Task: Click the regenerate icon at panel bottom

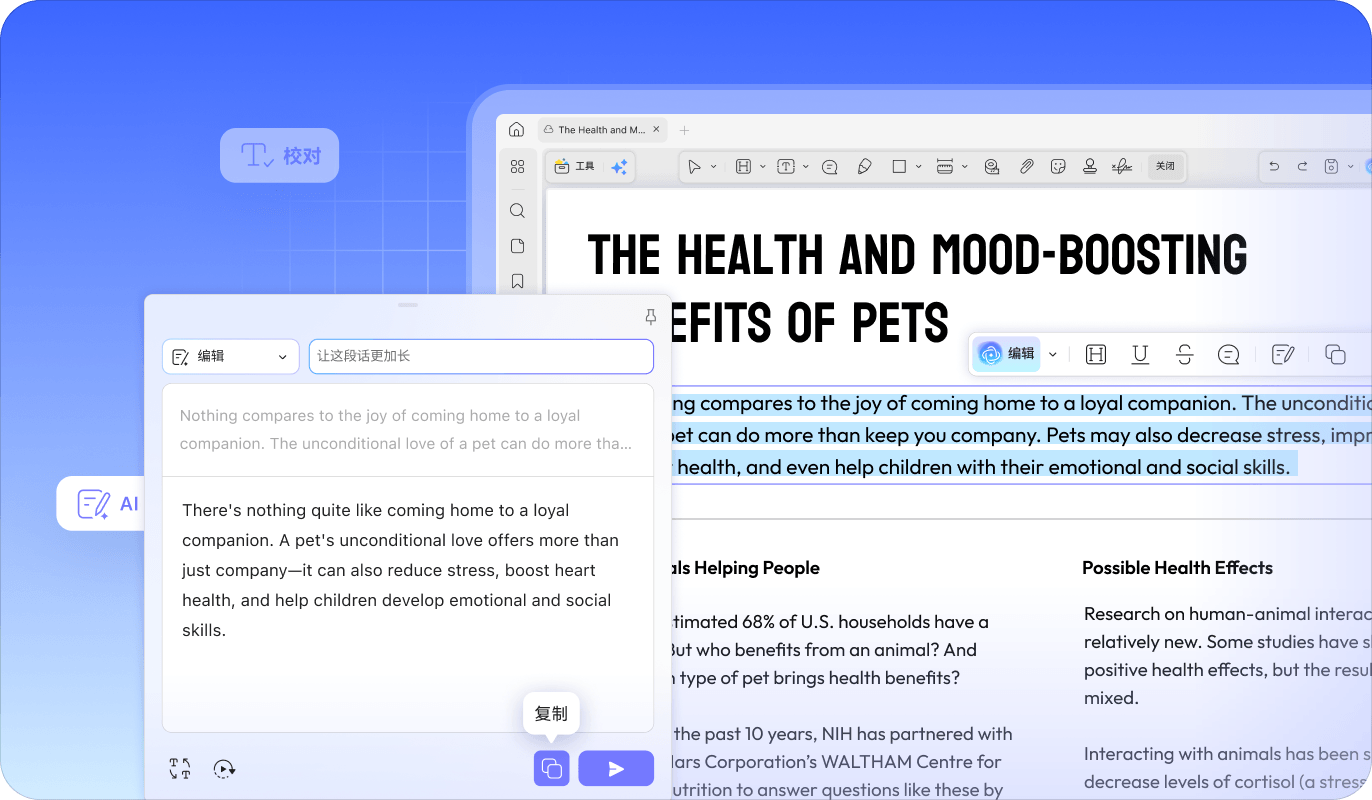Action: click(x=224, y=768)
